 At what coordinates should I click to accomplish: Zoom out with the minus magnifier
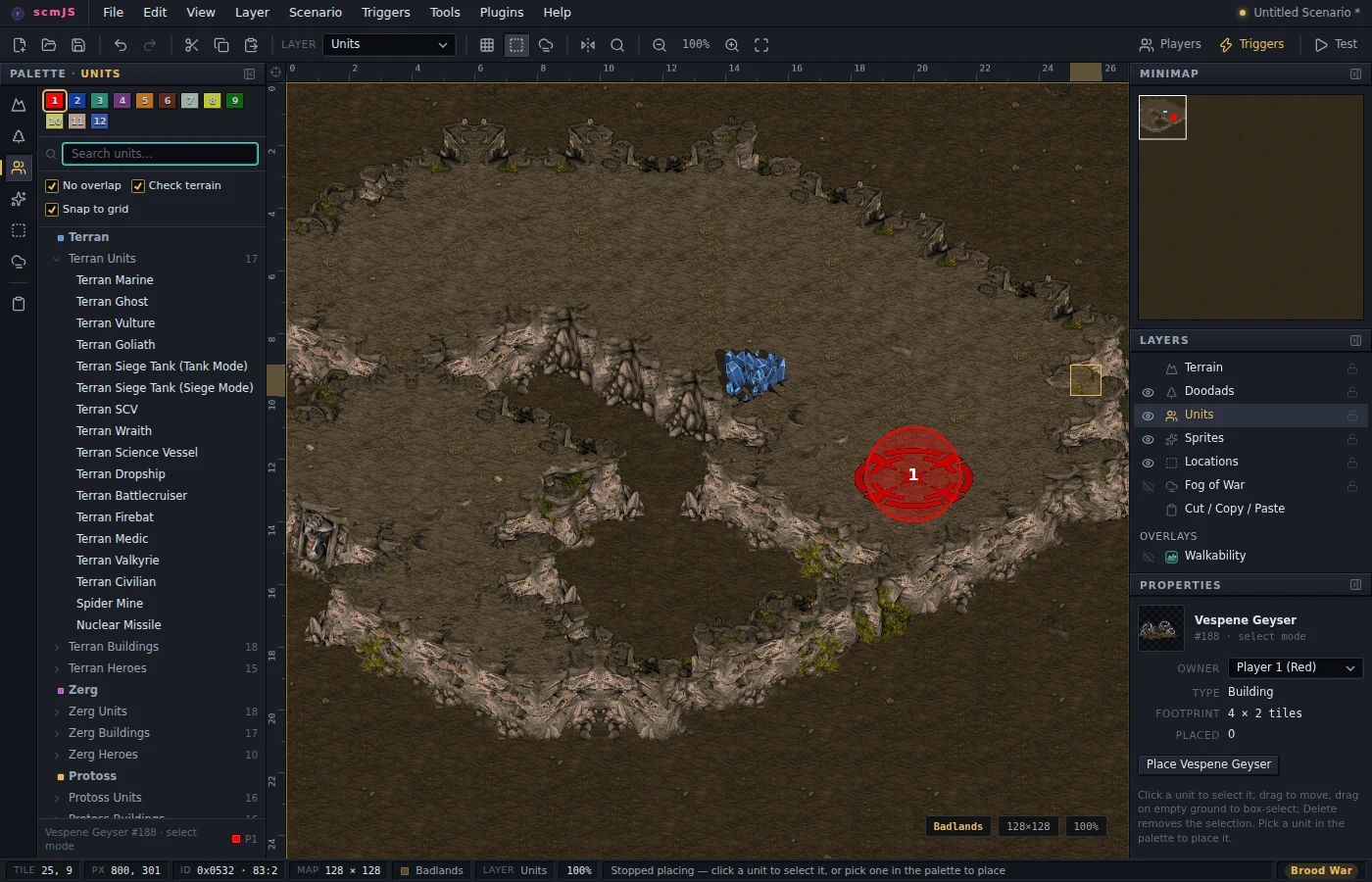click(x=660, y=45)
